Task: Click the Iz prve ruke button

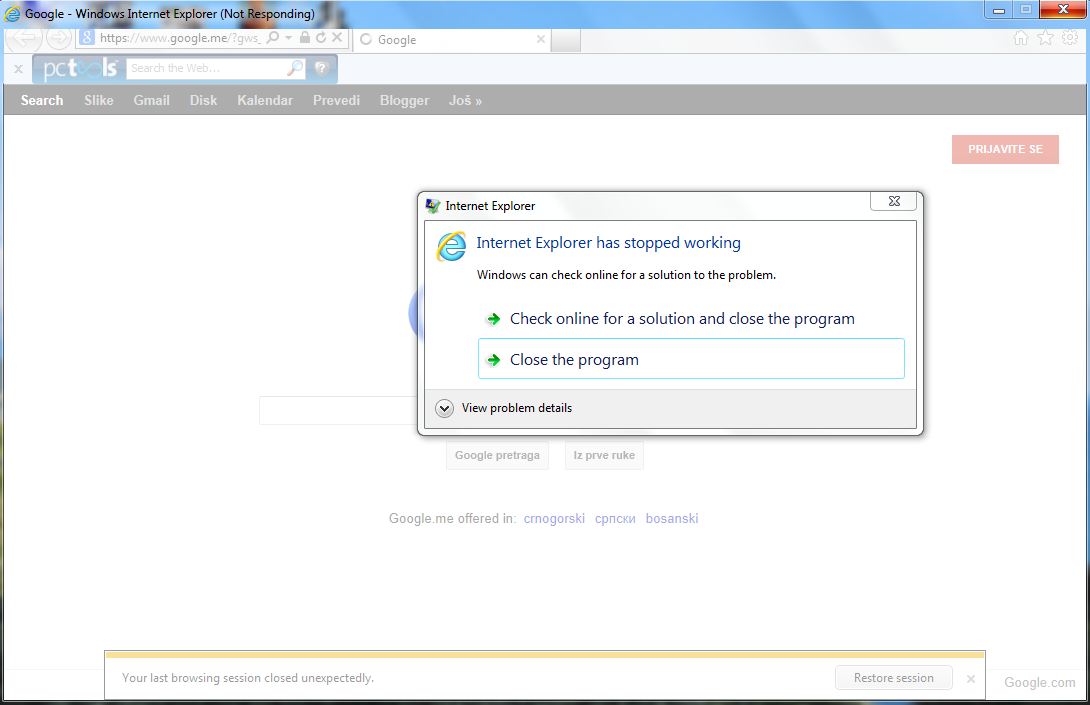Action: 604,455
